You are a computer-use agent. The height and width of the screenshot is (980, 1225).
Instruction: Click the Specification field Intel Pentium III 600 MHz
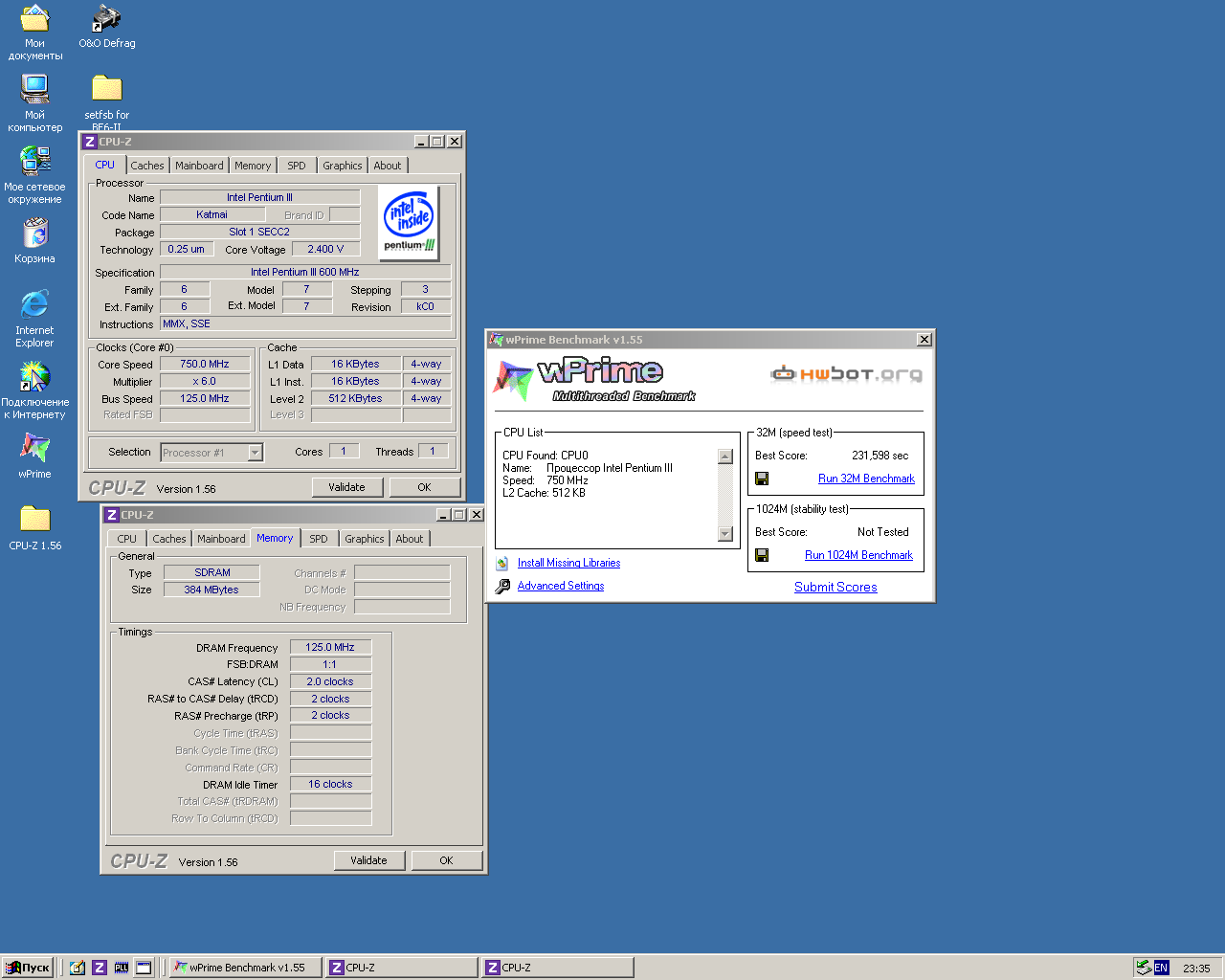[x=305, y=272]
